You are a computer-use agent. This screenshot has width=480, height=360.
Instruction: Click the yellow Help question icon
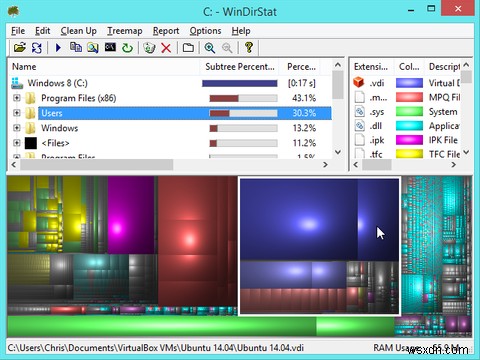(x=249, y=47)
